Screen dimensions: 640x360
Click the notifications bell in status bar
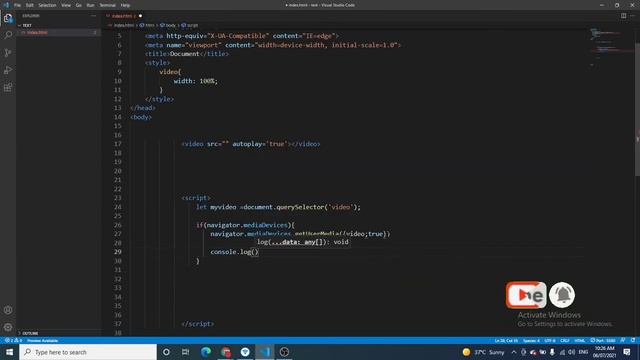coord(633,340)
